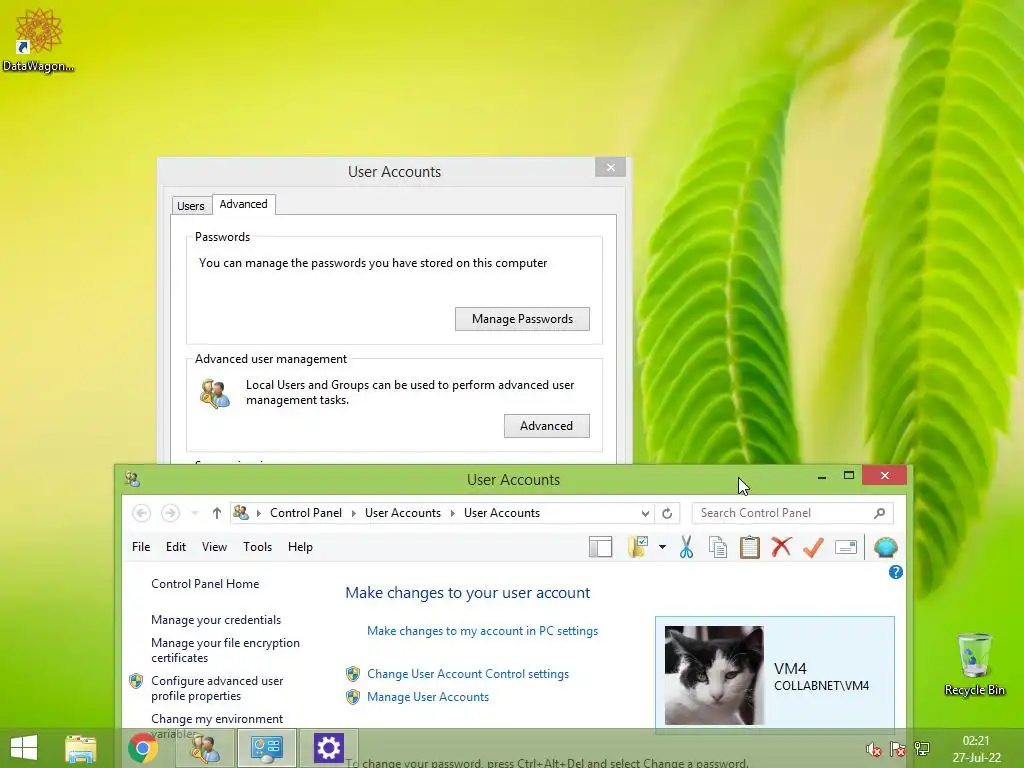
Task: Expand the address bar history dropdown
Action: [645, 513]
